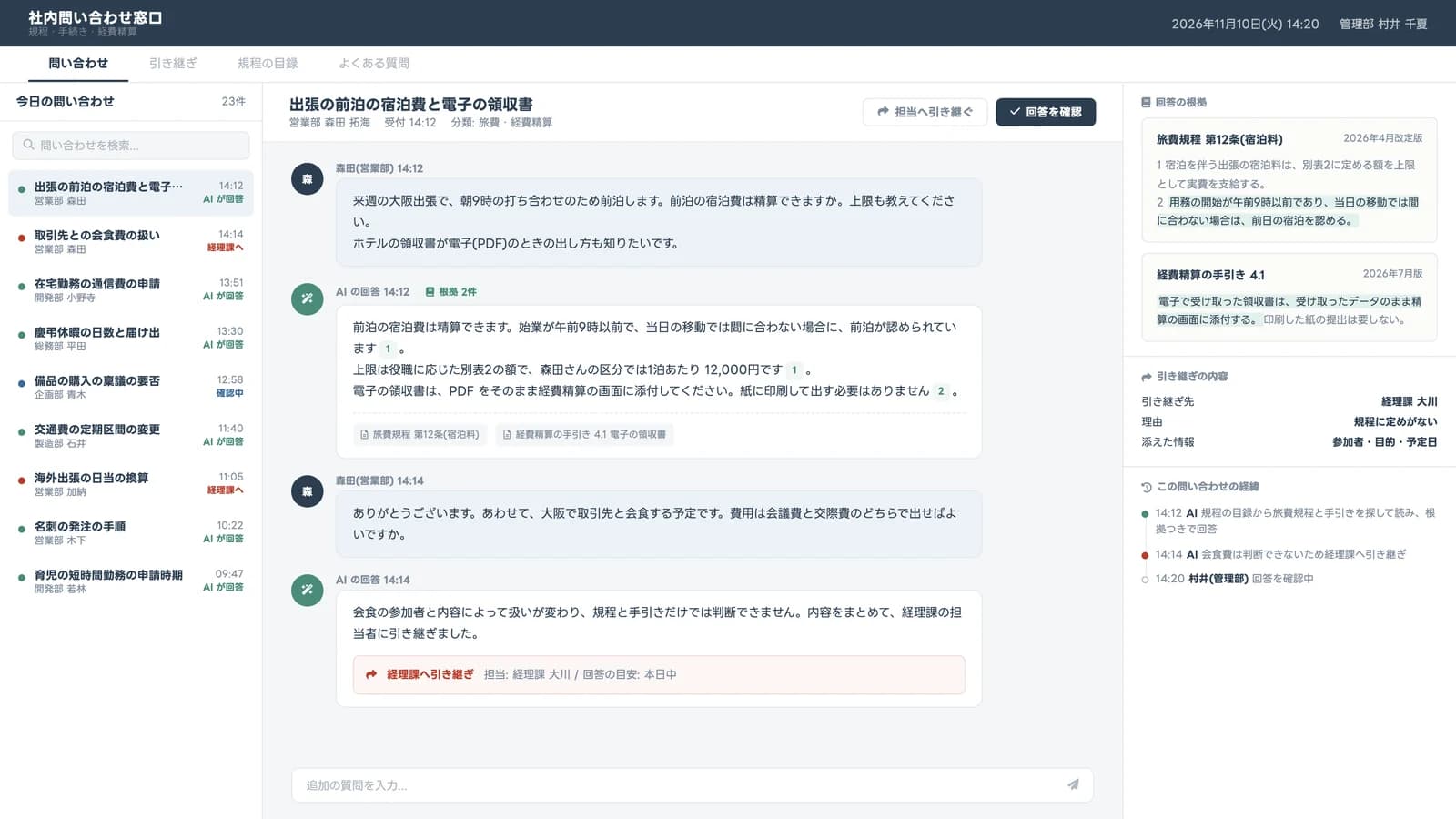Select the 在宅勤務の通信費の申請 inquiry
The width and height of the screenshot is (1456, 819).
coord(131,290)
